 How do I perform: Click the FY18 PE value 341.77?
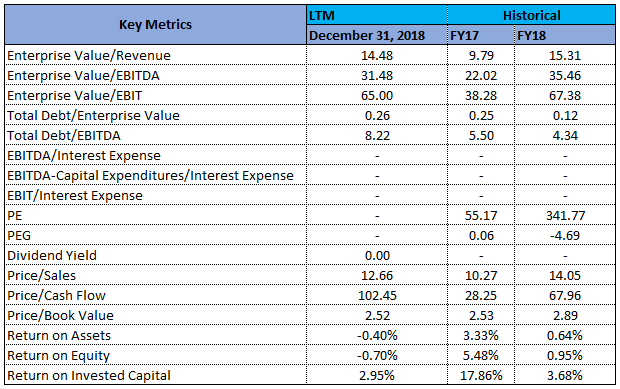coord(565,215)
